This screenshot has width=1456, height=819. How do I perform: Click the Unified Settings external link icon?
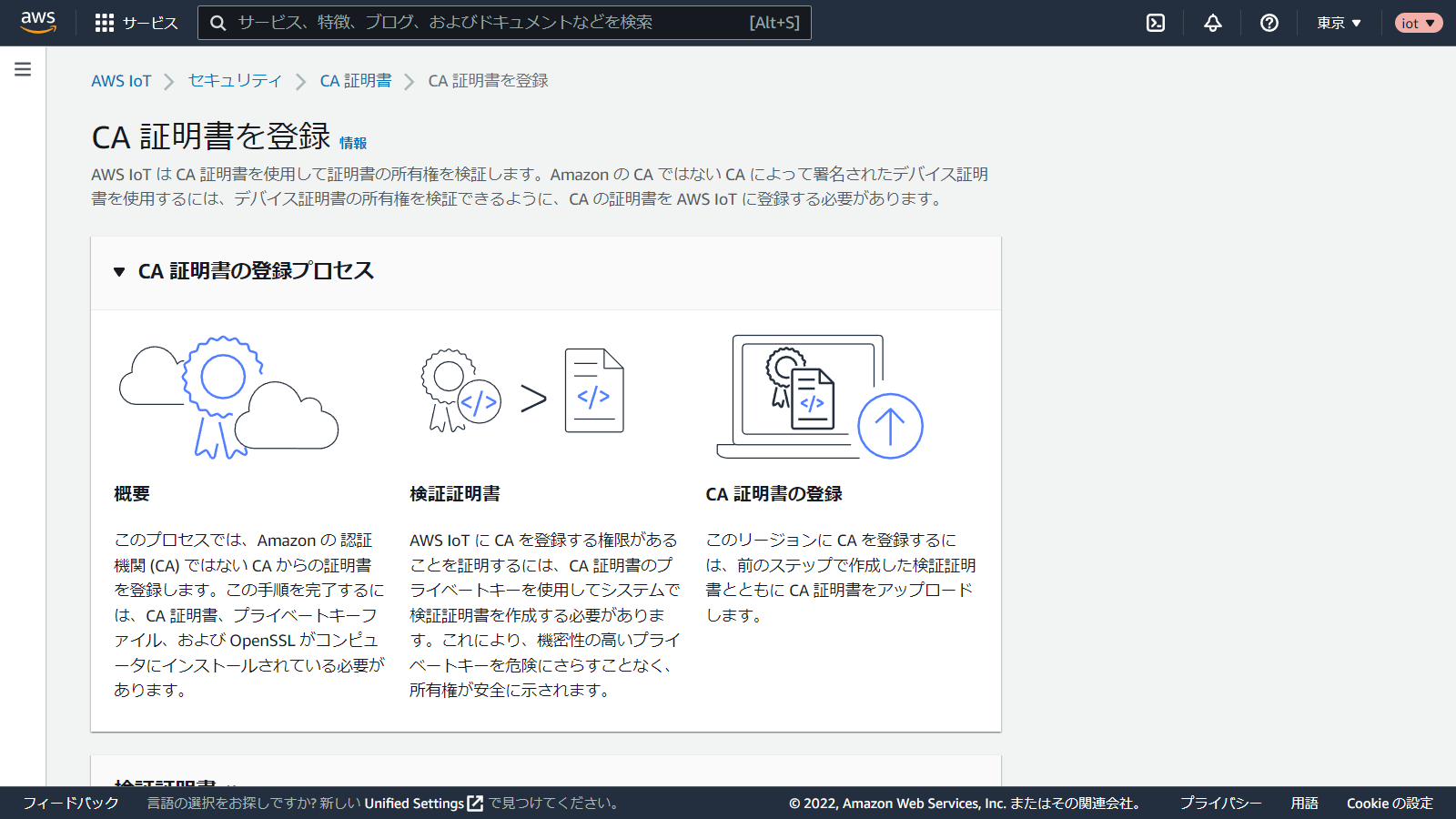pos(475,804)
